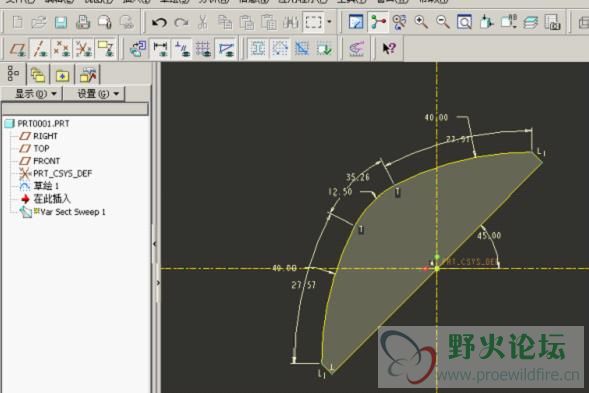Viewport: 589px width, 393px height.
Task: Click the datum plane display icon
Action: pyautogui.click(x=18, y=49)
